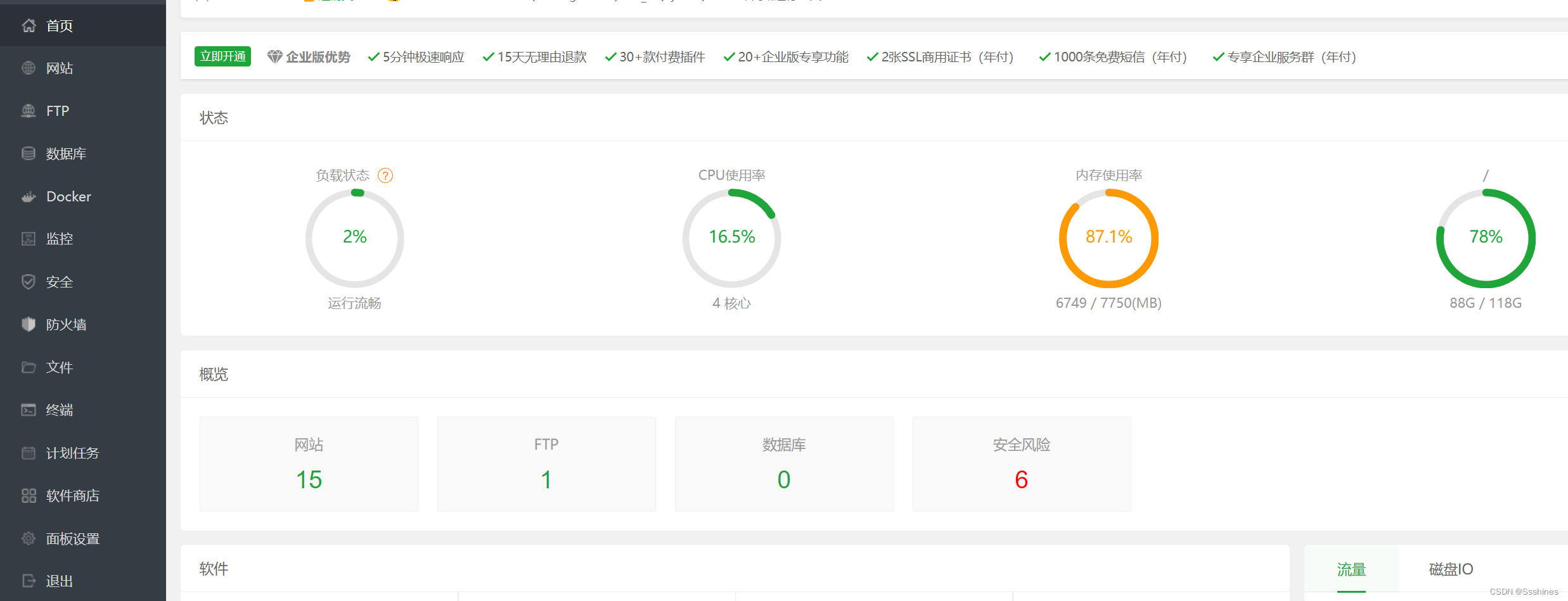
Task: Open the 安全风险 card showing 6
Action: 1021,464
